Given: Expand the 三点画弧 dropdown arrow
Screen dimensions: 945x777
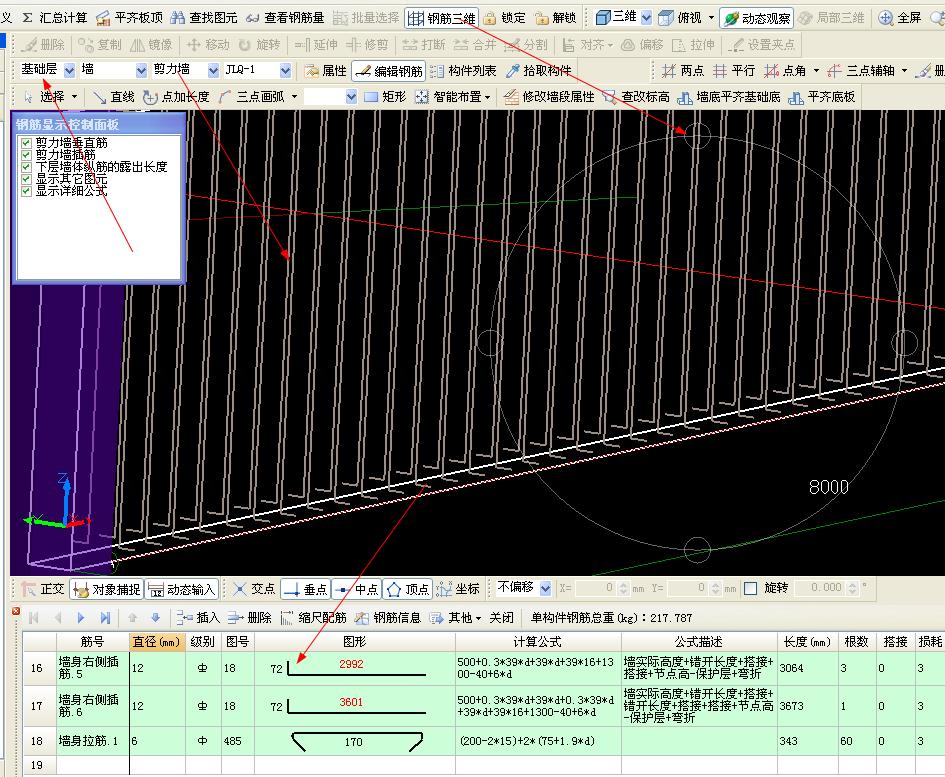Looking at the screenshot, I should pyautogui.click(x=295, y=97).
